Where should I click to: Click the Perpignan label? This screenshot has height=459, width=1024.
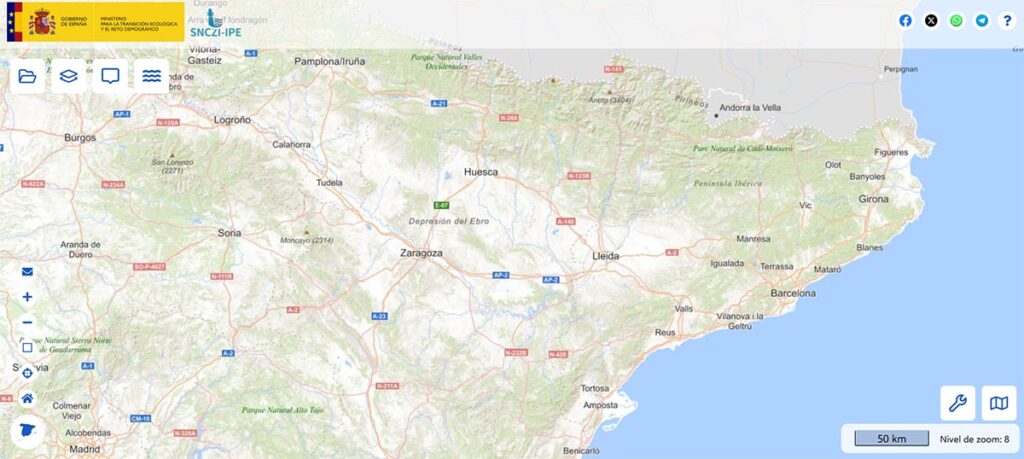point(901,69)
